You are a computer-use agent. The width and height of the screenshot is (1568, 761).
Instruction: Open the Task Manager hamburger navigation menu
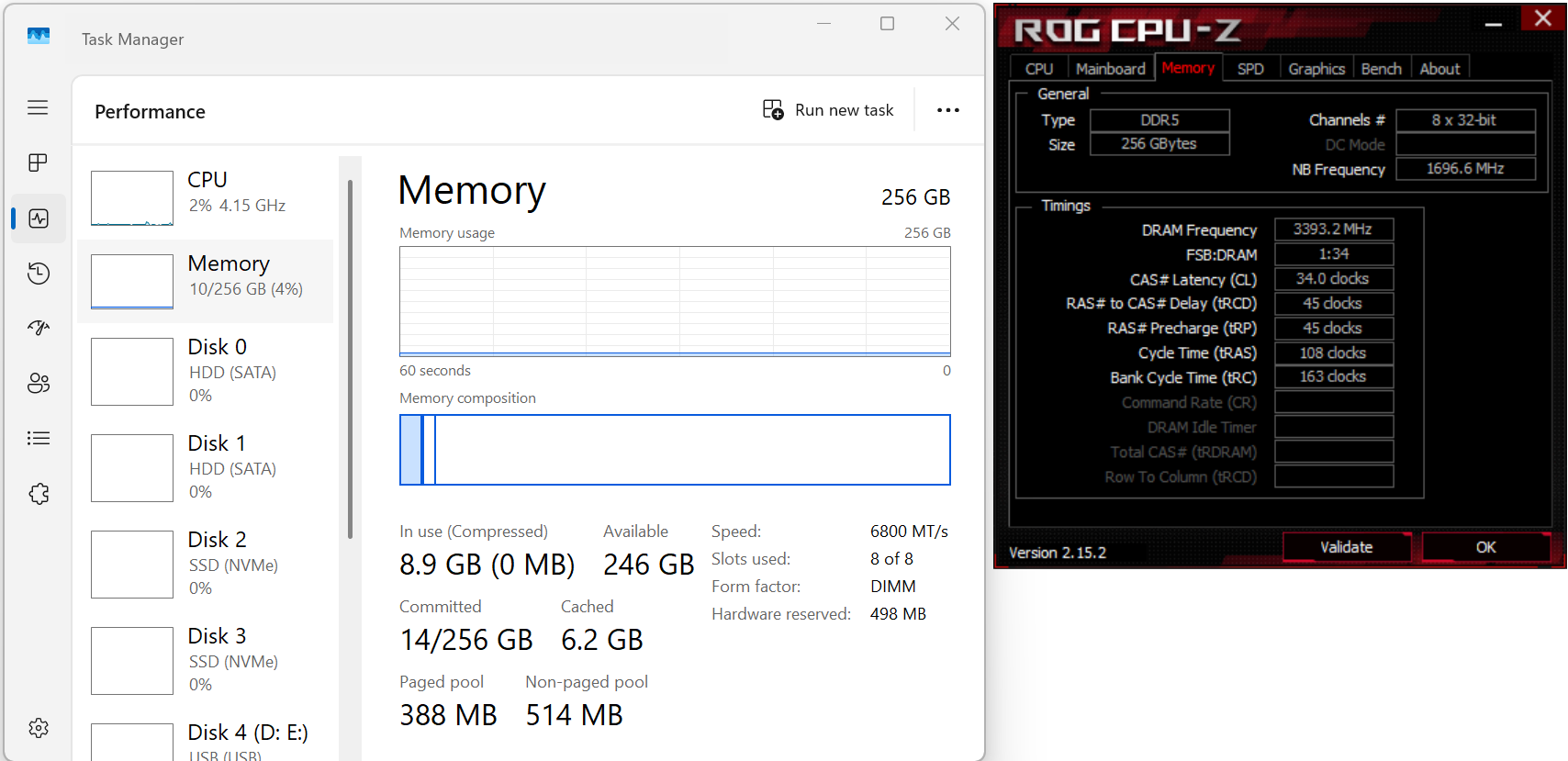point(38,107)
